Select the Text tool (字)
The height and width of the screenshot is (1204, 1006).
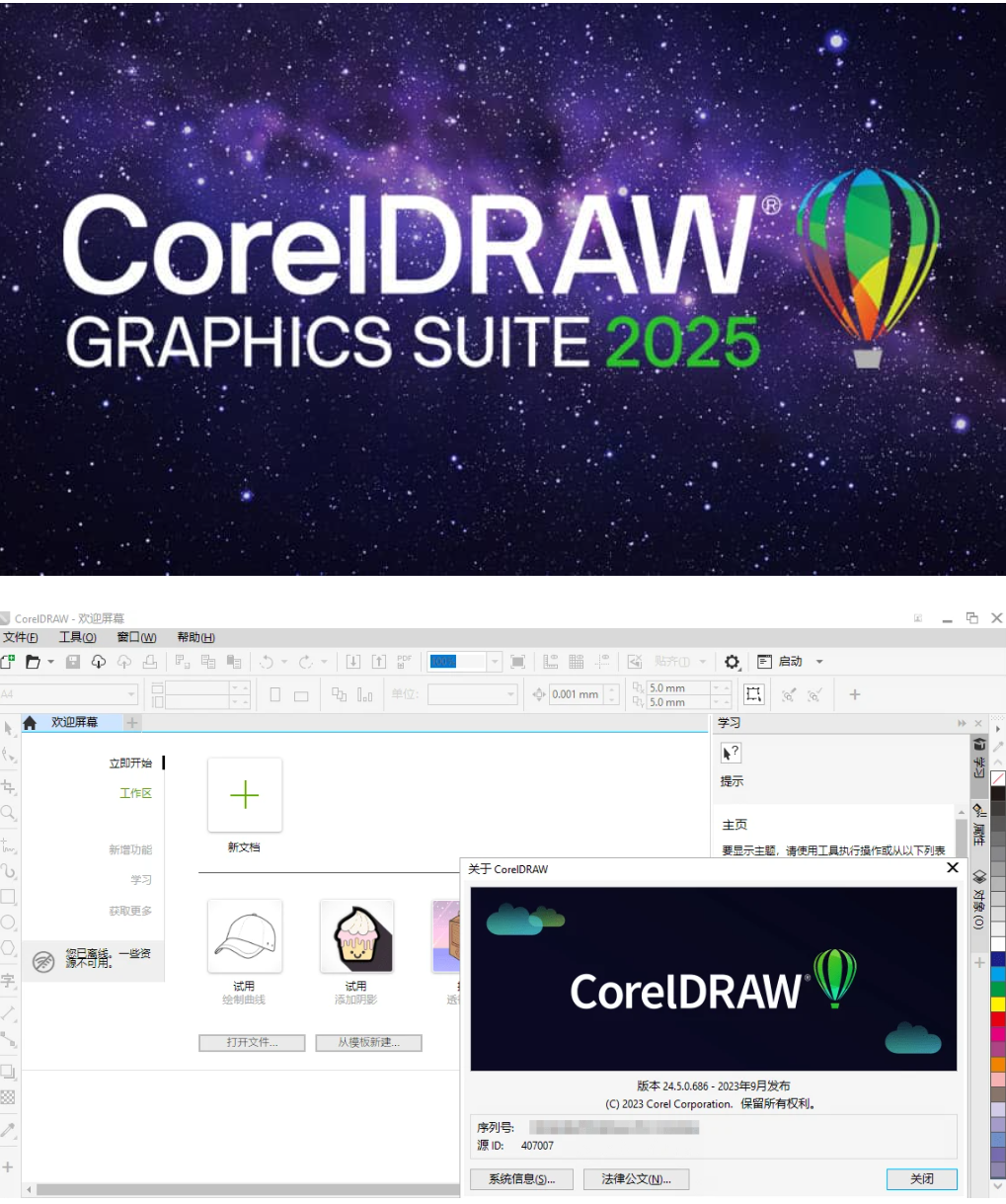[x=8, y=981]
